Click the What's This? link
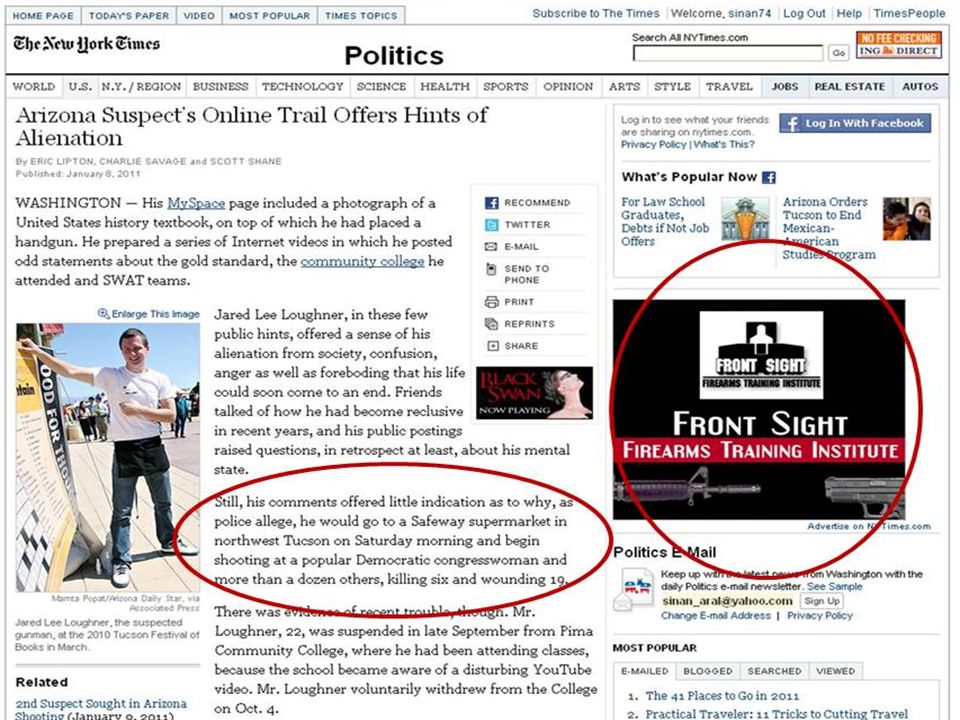Viewport: 960px width, 720px height. click(724, 144)
